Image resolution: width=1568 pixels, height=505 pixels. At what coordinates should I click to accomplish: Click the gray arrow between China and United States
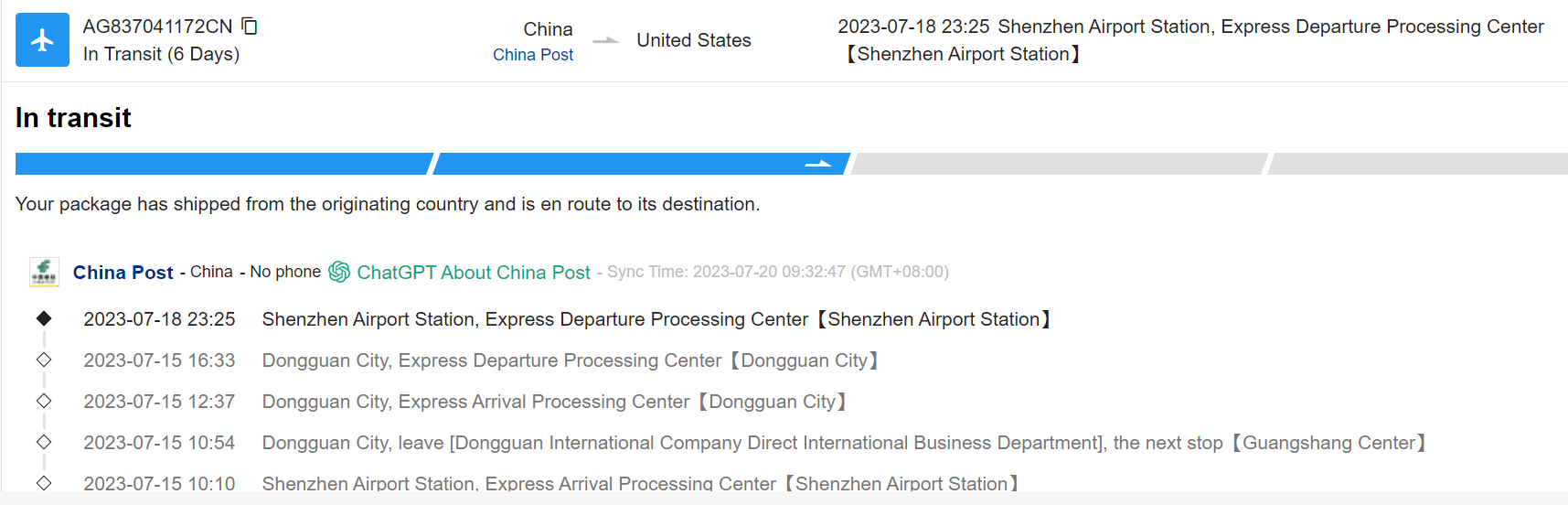click(605, 41)
